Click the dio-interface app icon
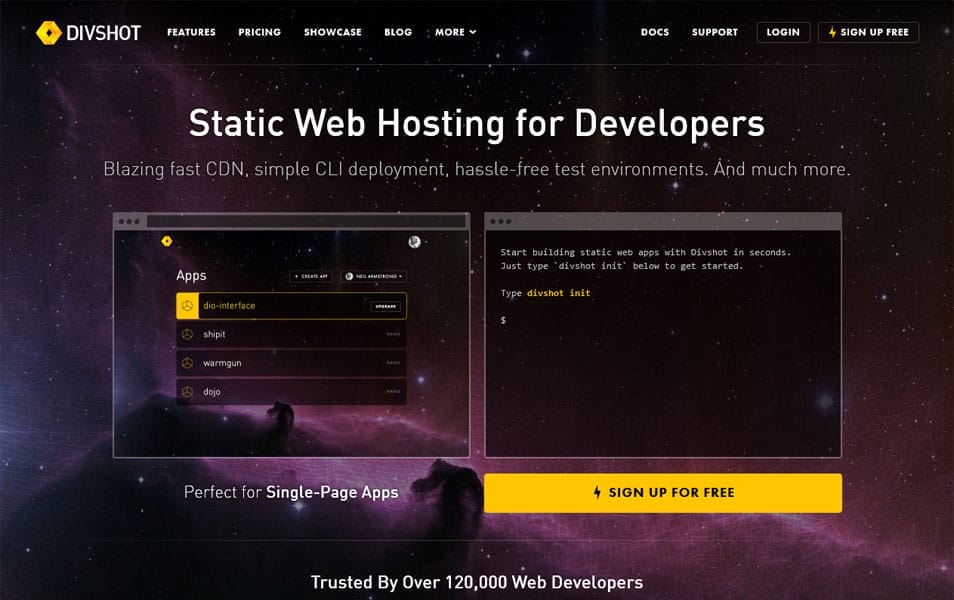This screenshot has height=600, width=954. (x=187, y=305)
